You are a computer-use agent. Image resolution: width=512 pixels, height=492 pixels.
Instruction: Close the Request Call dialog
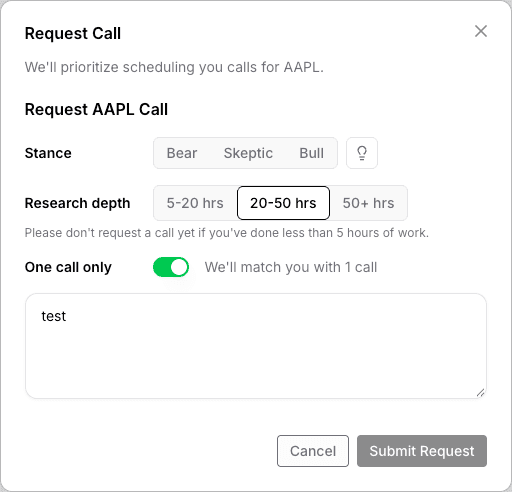click(481, 31)
